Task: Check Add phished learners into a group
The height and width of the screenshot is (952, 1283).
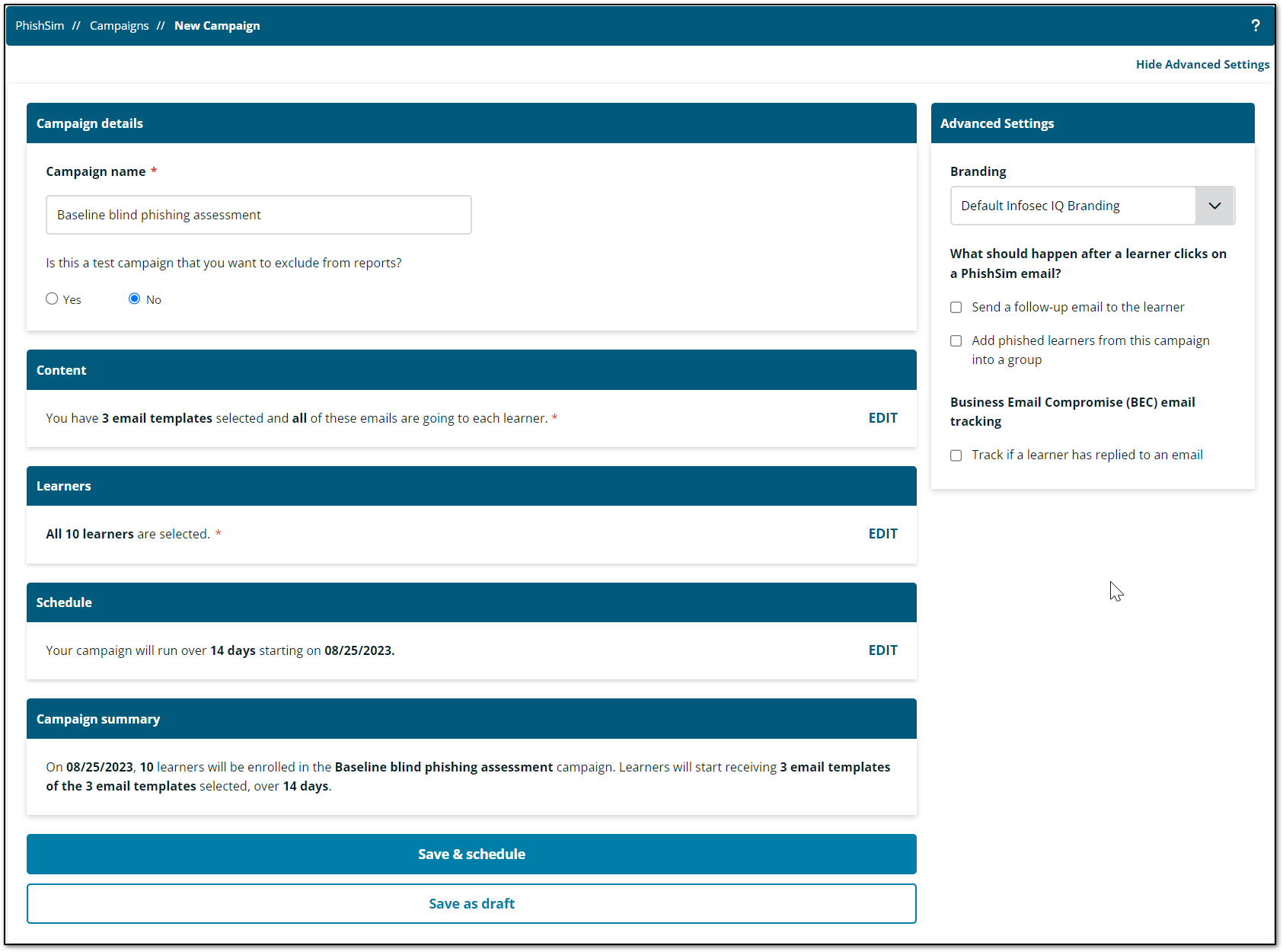Action: (956, 341)
